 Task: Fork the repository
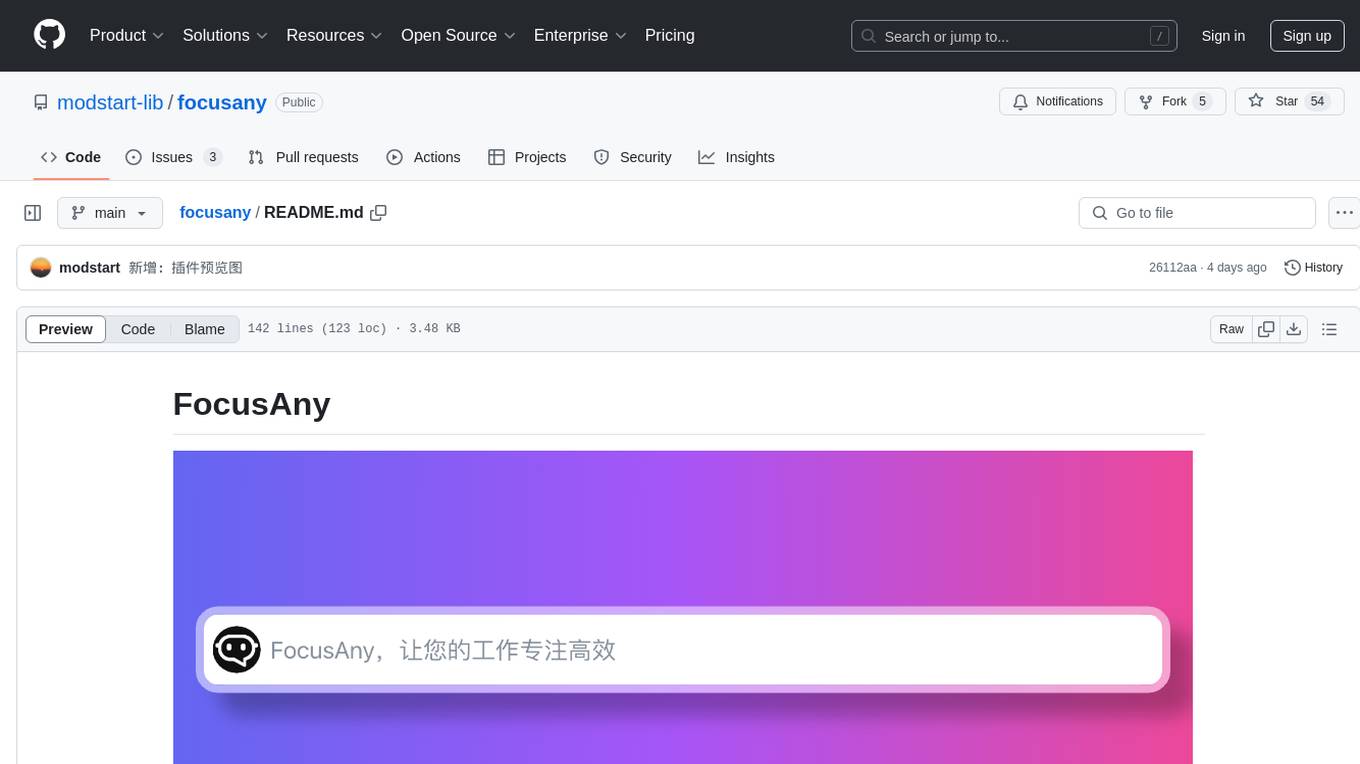1175,102
